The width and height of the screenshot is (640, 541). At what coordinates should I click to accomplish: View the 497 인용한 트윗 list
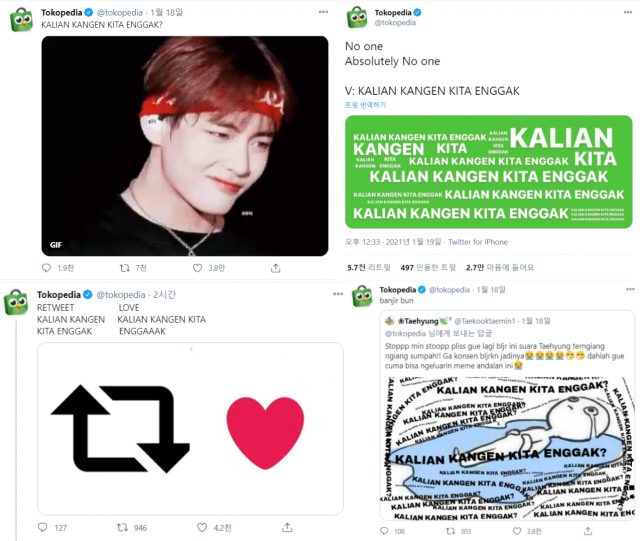[428, 267]
